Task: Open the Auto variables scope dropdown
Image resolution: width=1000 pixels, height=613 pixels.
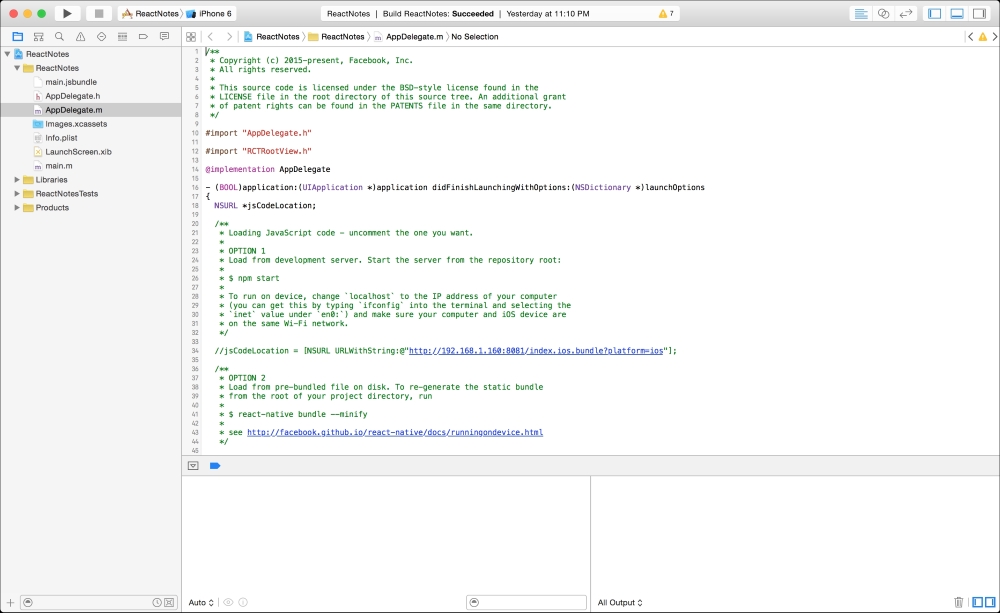Action: [x=201, y=602]
